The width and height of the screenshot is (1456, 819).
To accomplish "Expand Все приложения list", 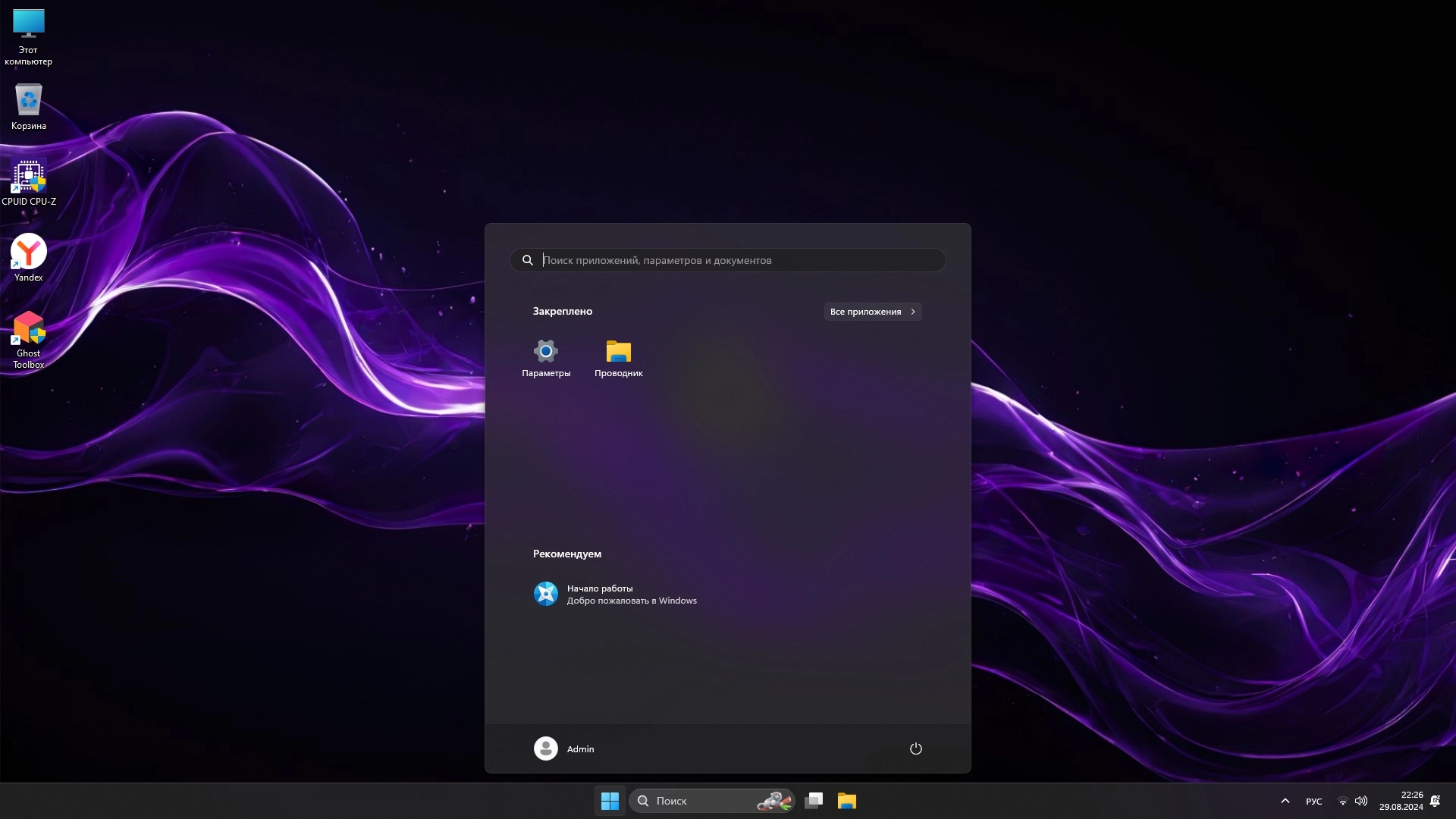I will tap(872, 312).
